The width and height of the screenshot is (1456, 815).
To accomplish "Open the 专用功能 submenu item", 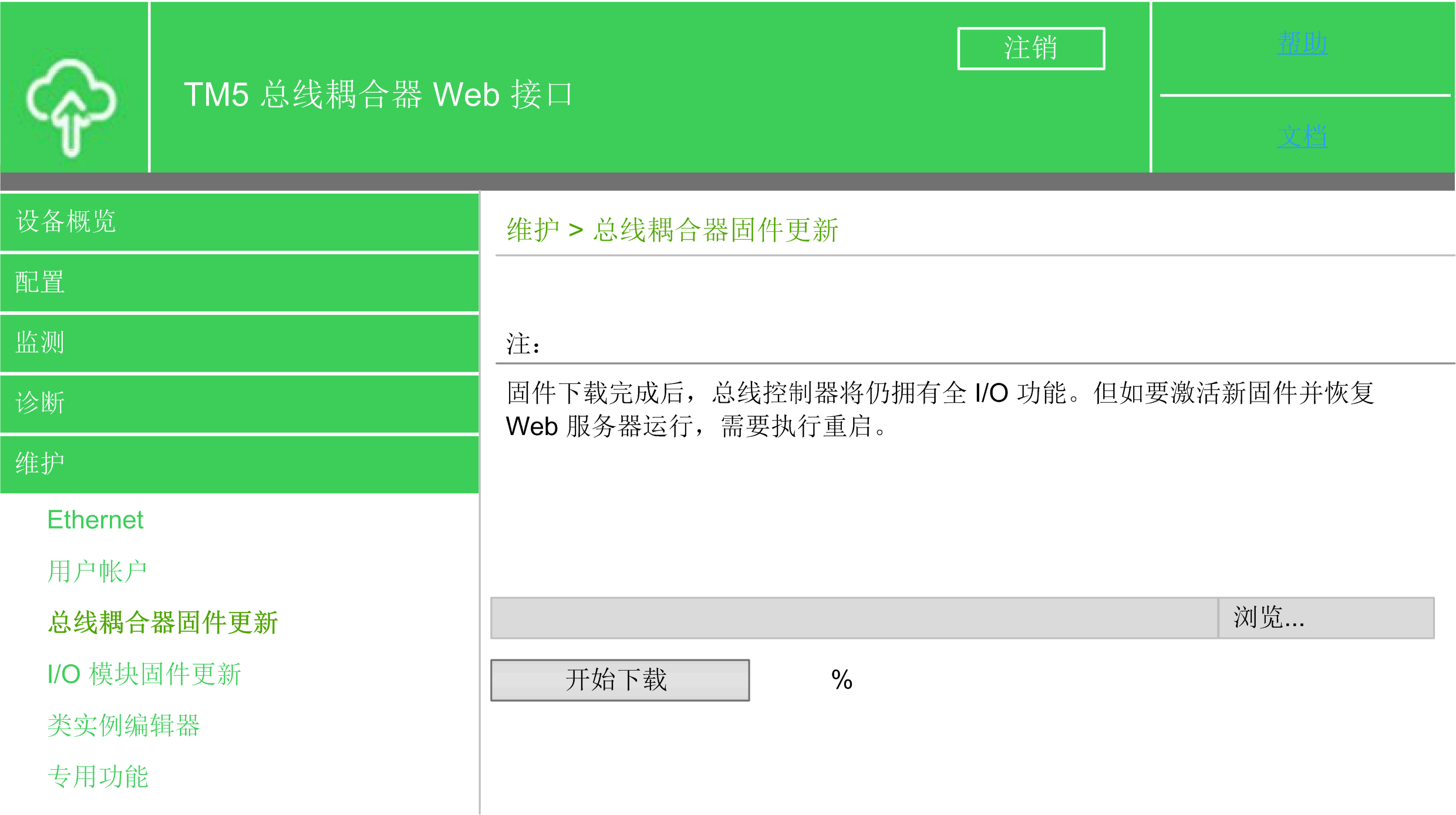I will click(x=97, y=776).
